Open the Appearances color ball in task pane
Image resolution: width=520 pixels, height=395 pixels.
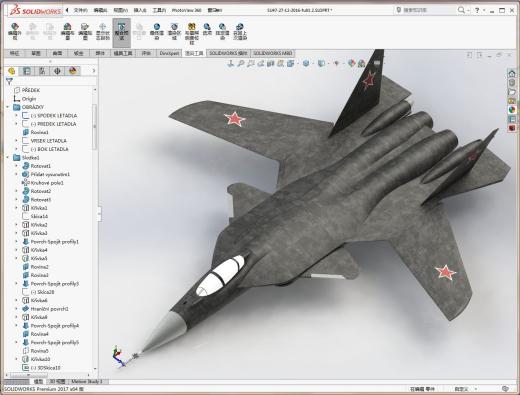click(x=512, y=110)
